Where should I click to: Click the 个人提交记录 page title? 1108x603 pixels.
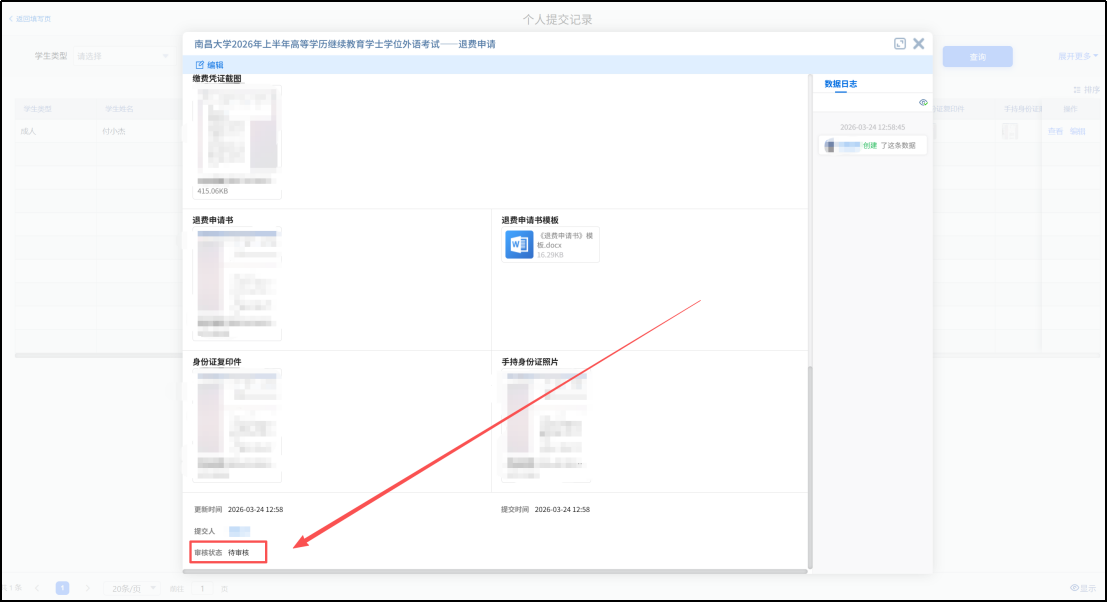(558, 20)
